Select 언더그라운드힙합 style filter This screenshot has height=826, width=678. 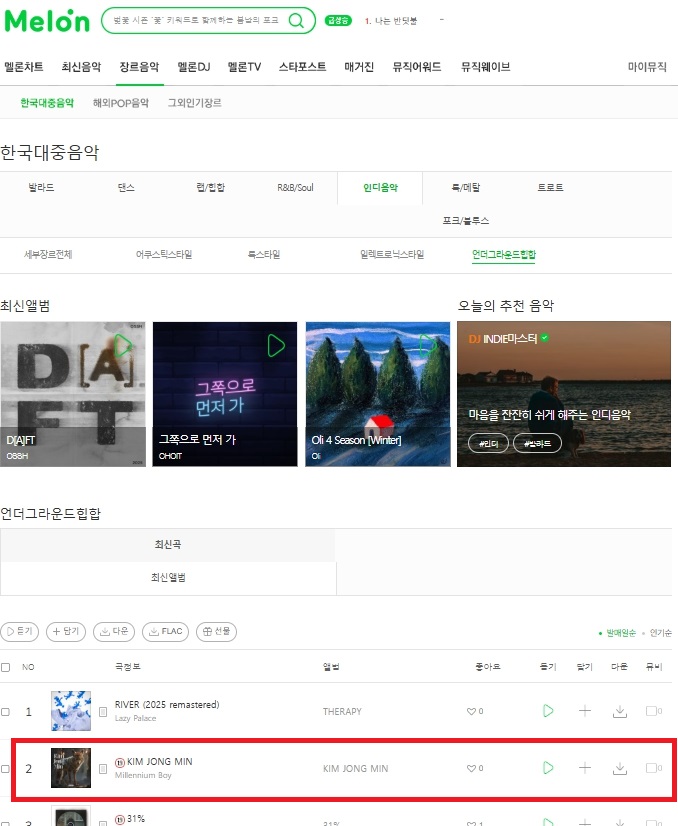click(x=504, y=254)
